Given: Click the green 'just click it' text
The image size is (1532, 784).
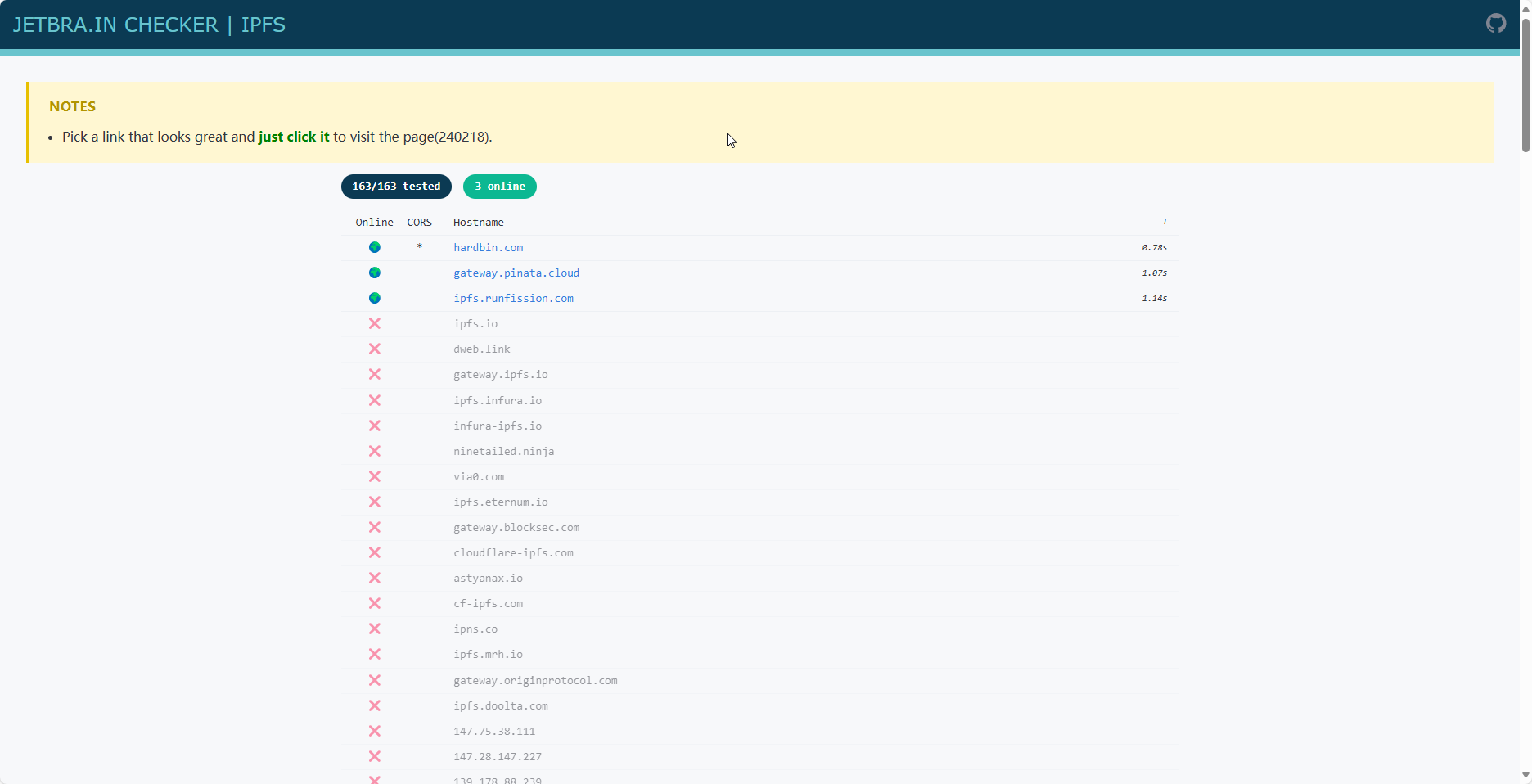Looking at the screenshot, I should pyautogui.click(x=294, y=137).
